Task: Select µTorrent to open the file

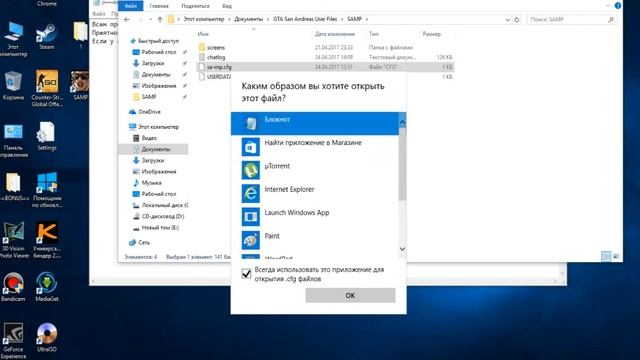Action: (315, 170)
